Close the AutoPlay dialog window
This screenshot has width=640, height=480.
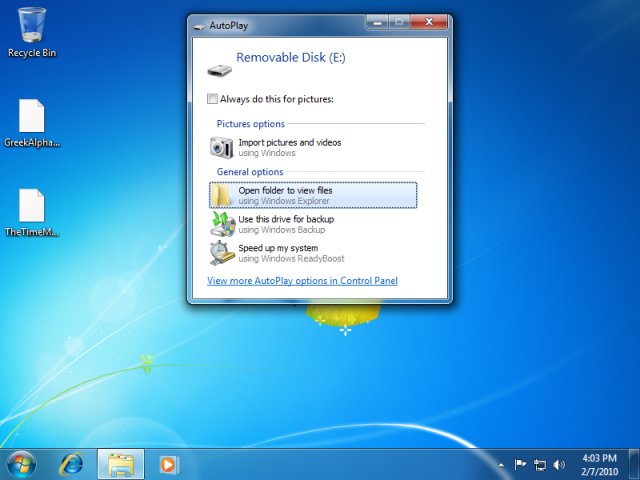coord(430,21)
